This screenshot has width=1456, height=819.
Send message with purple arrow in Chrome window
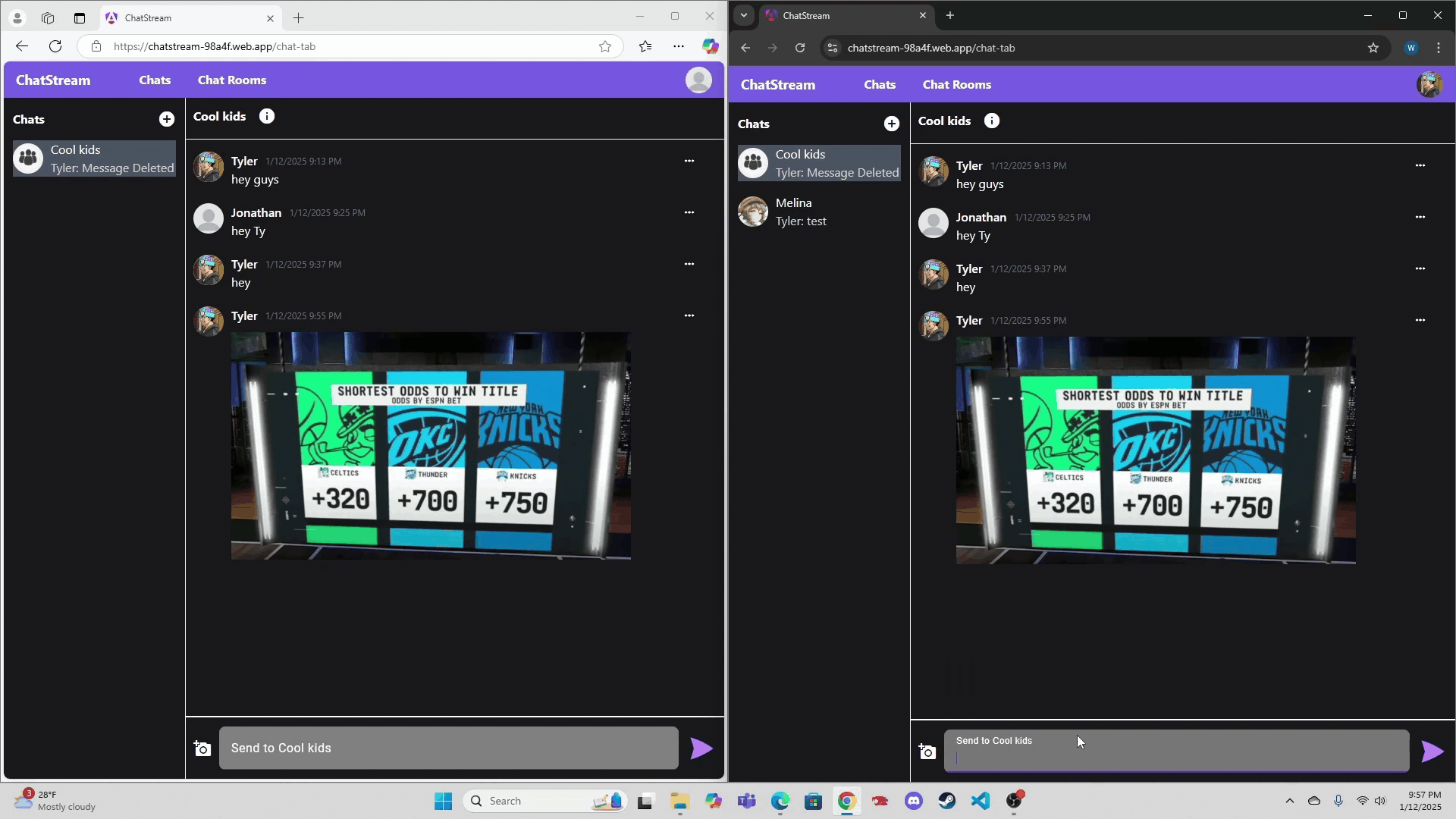1432,752
